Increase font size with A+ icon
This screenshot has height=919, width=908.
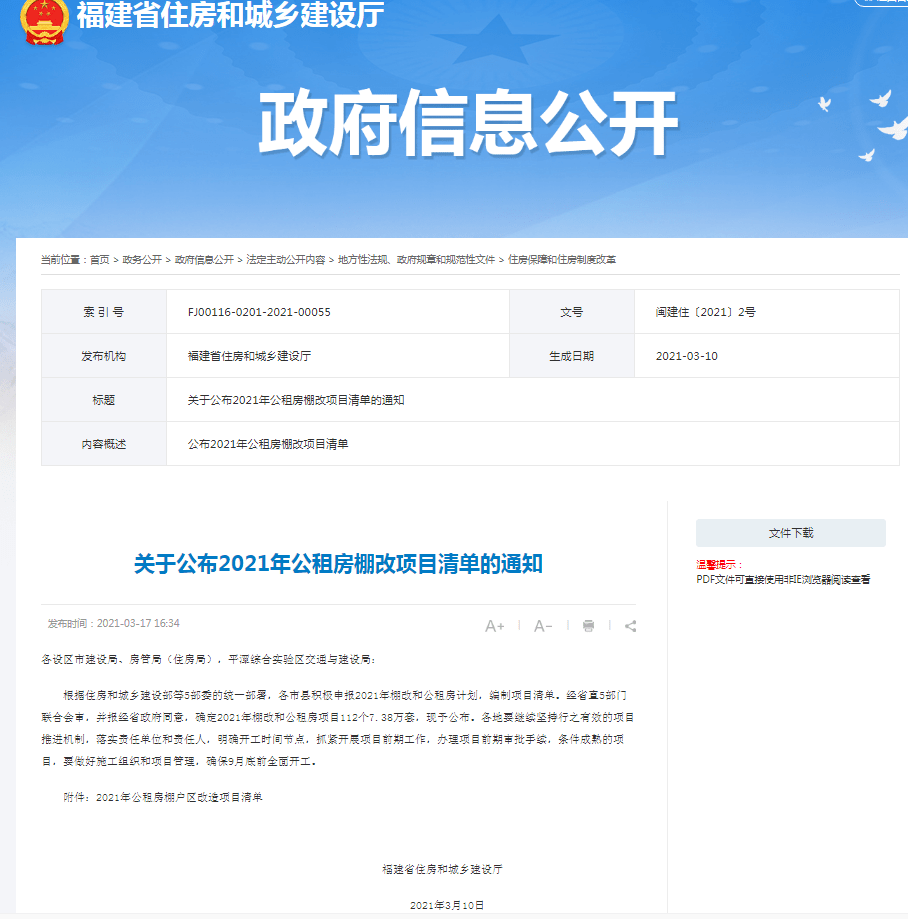pyautogui.click(x=494, y=626)
